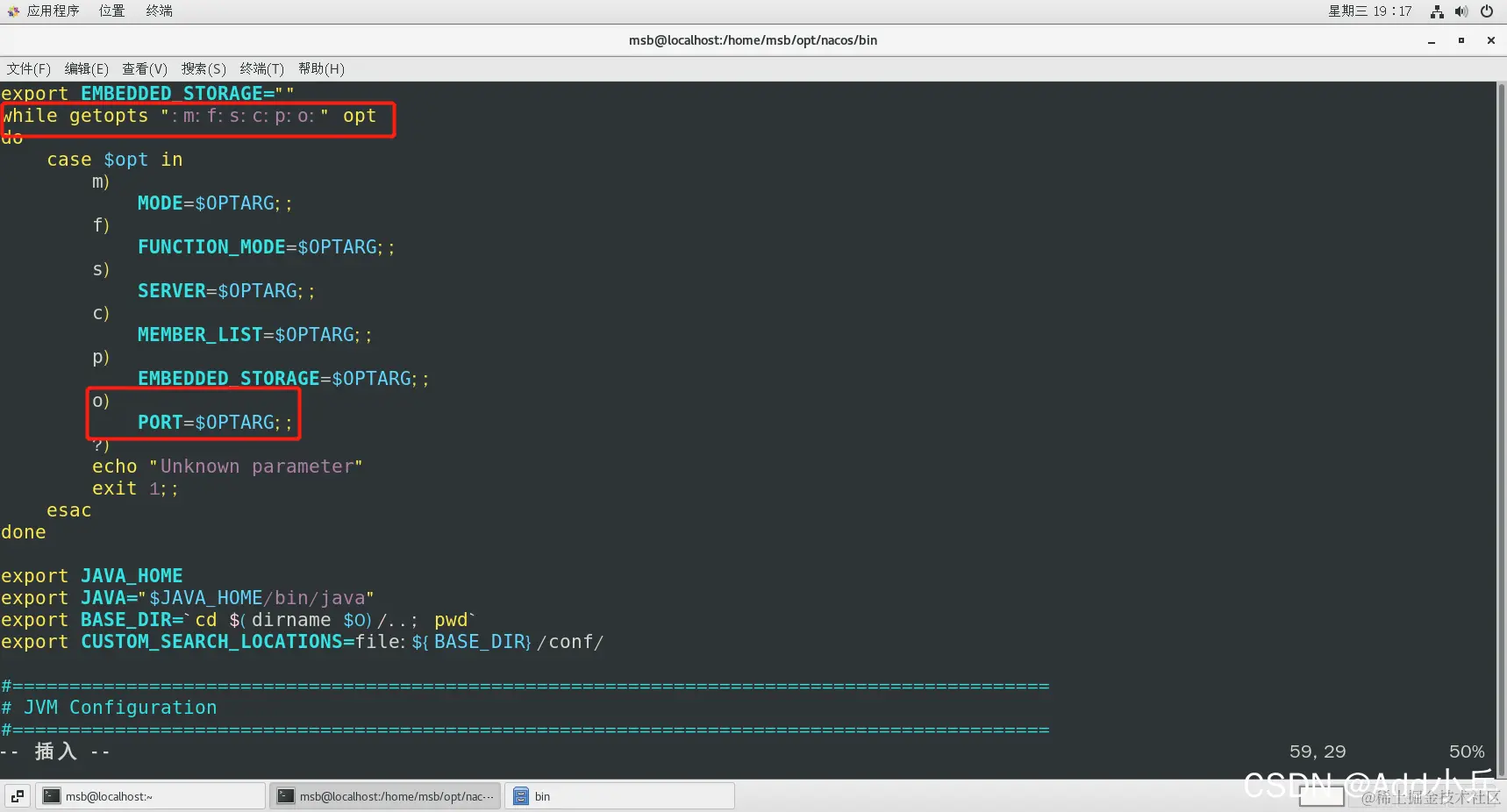The width and height of the screenshot is (1507, 812).
Task: Click the '-- 插入 --' mode indicator
Action: click(55, 751)
